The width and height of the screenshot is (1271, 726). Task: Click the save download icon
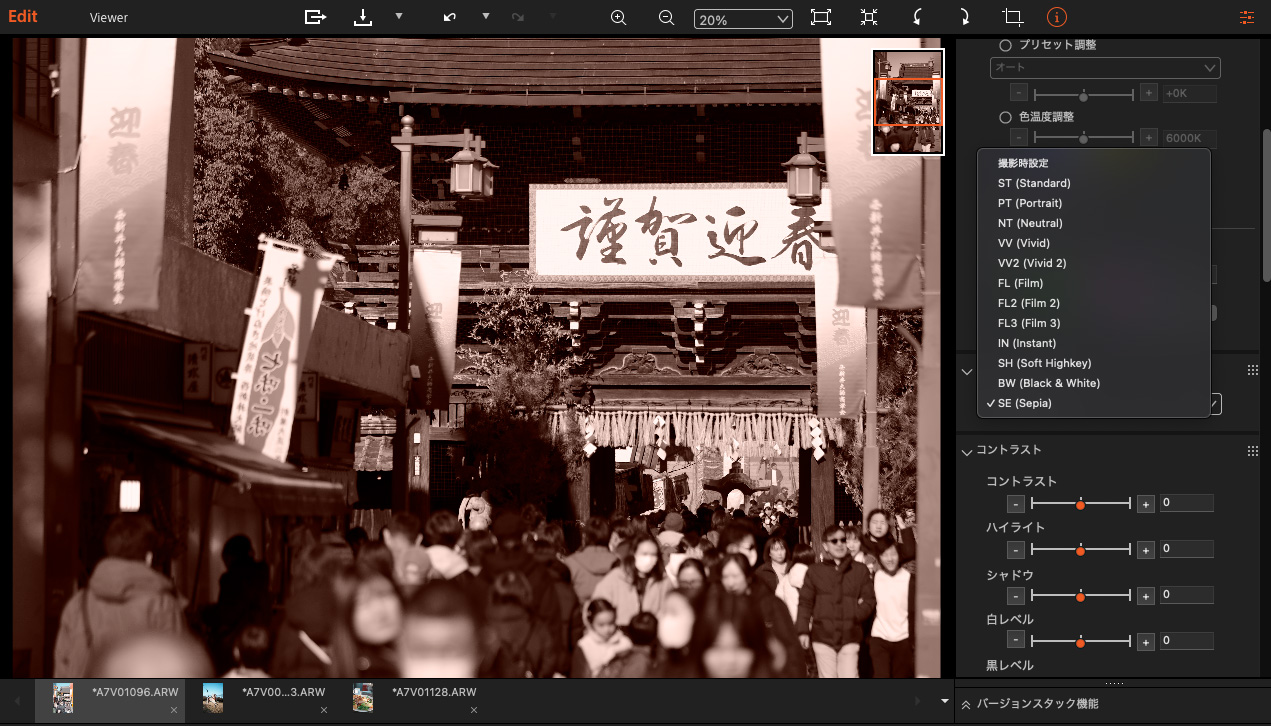pos(364,17)
